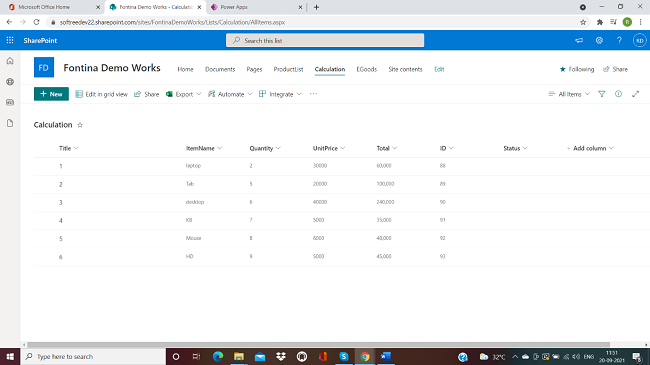Click the Search this list box
The height and width of the screenshot is (365, 650).
(x=325, y=40)
